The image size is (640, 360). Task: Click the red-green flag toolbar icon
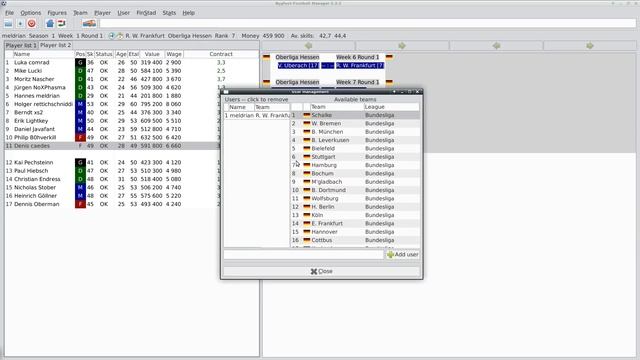(62, 23)
